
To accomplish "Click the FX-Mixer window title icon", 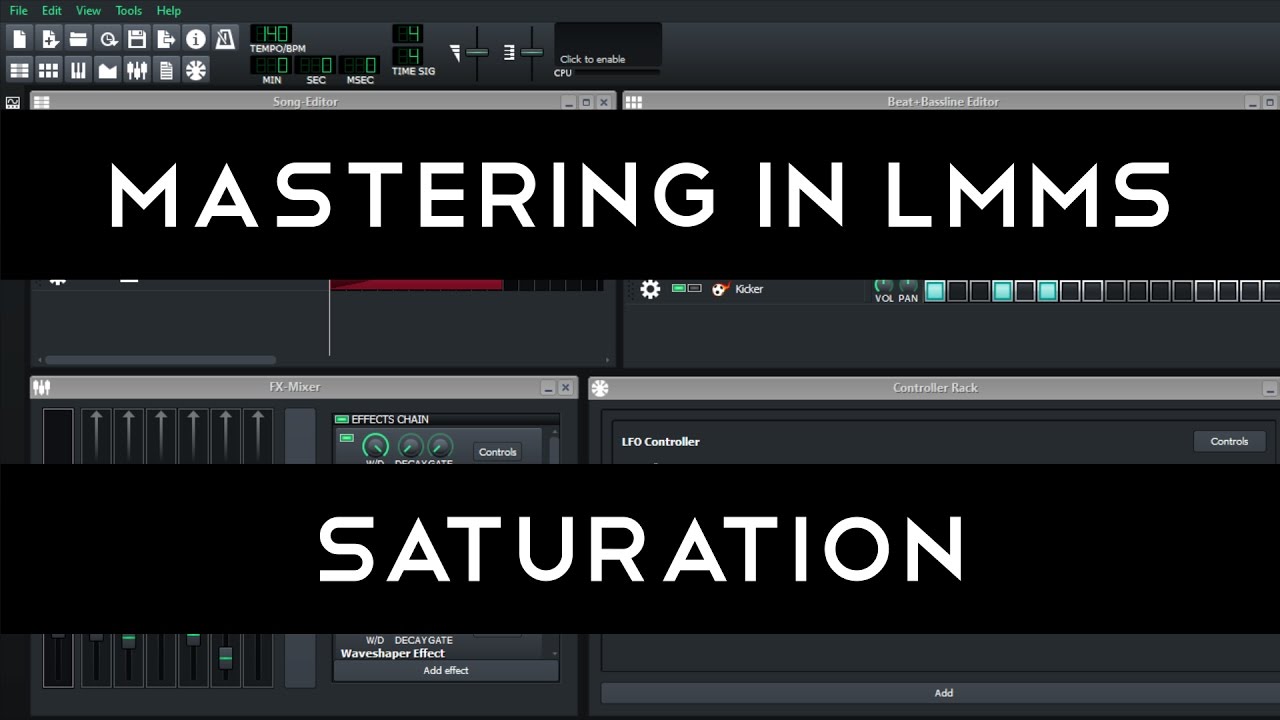I will click(x=42, y=387).
